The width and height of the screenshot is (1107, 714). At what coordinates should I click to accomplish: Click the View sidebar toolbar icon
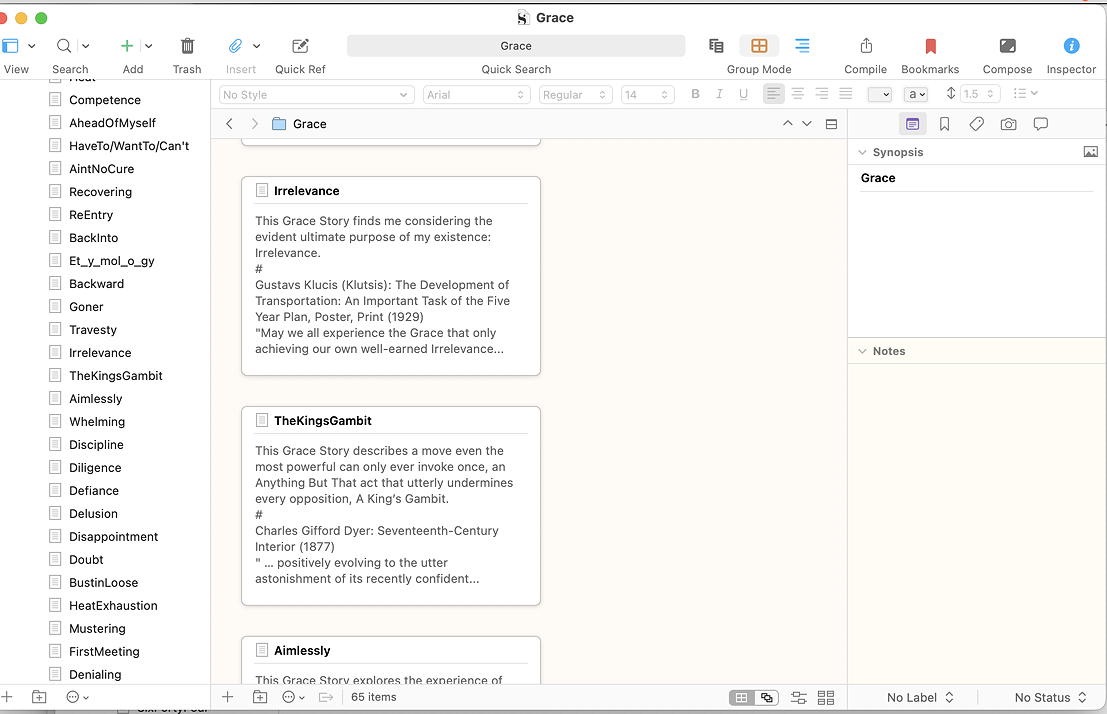[x=10, y=46]
